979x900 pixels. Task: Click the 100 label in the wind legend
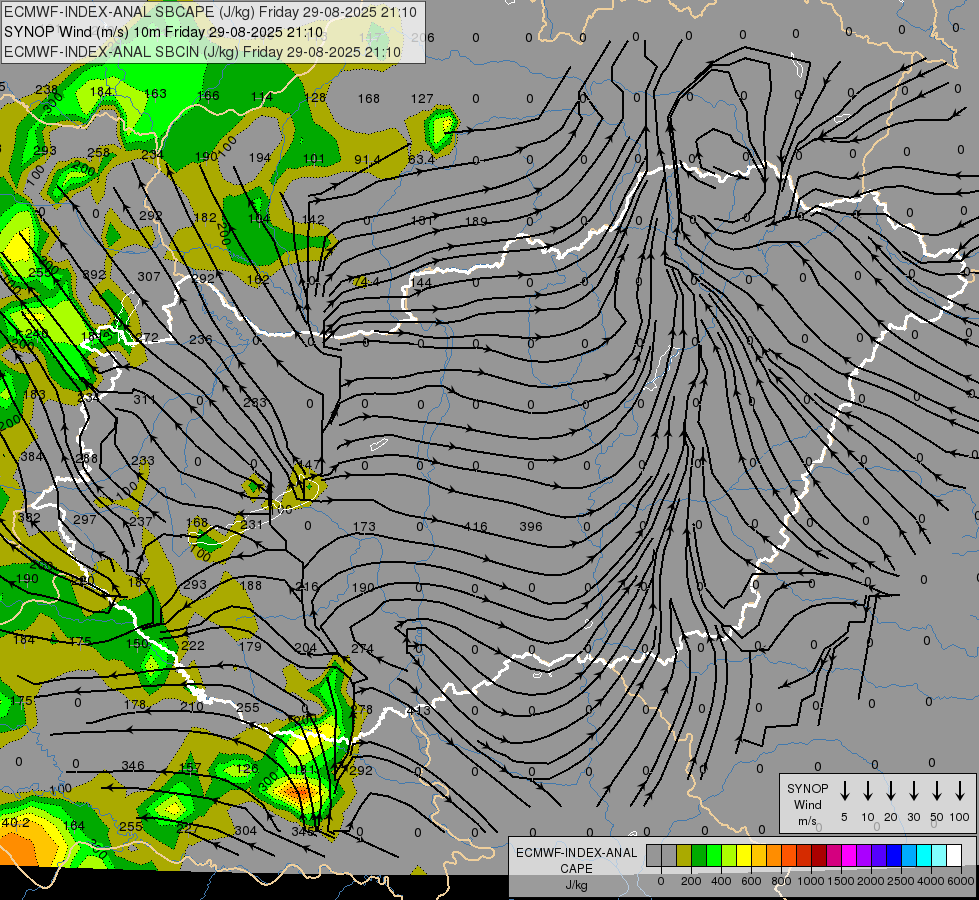pyautogui.click(x=960, y=817)
